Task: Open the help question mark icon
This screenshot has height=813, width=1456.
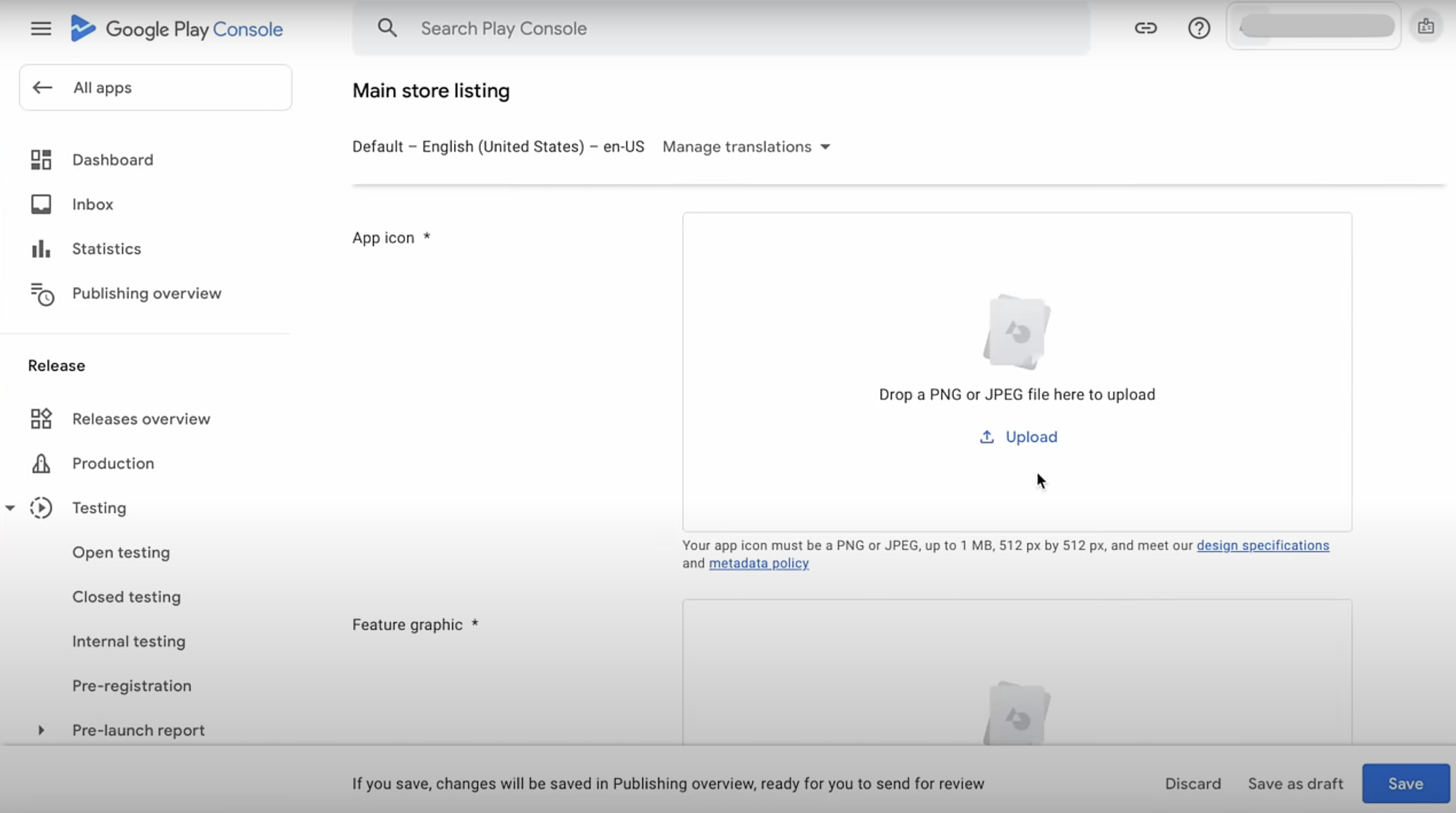Action: (1199, 28)
